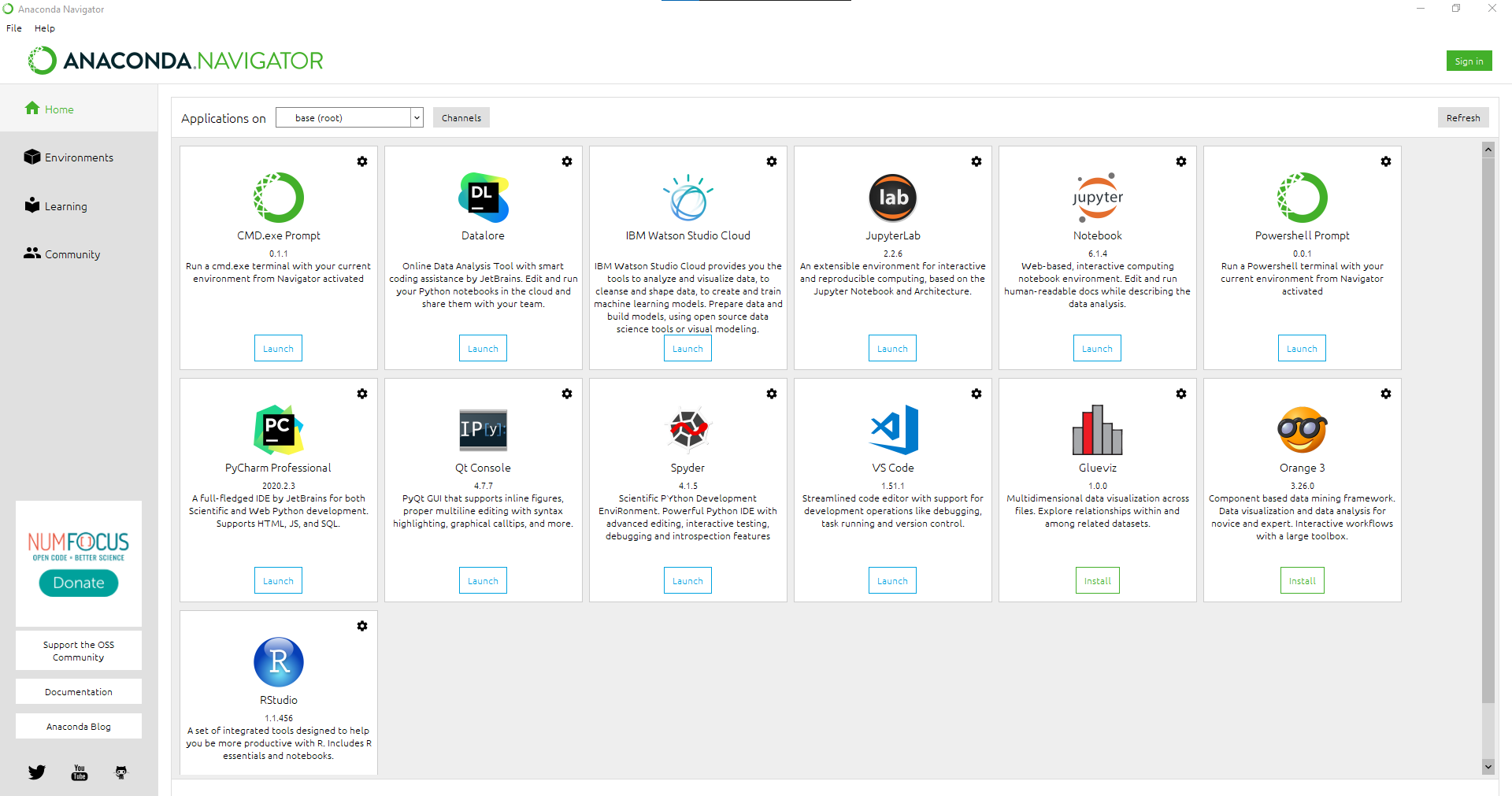Launch JupyterLab
Screen dimensions: 1512x796
coord(893,349)
